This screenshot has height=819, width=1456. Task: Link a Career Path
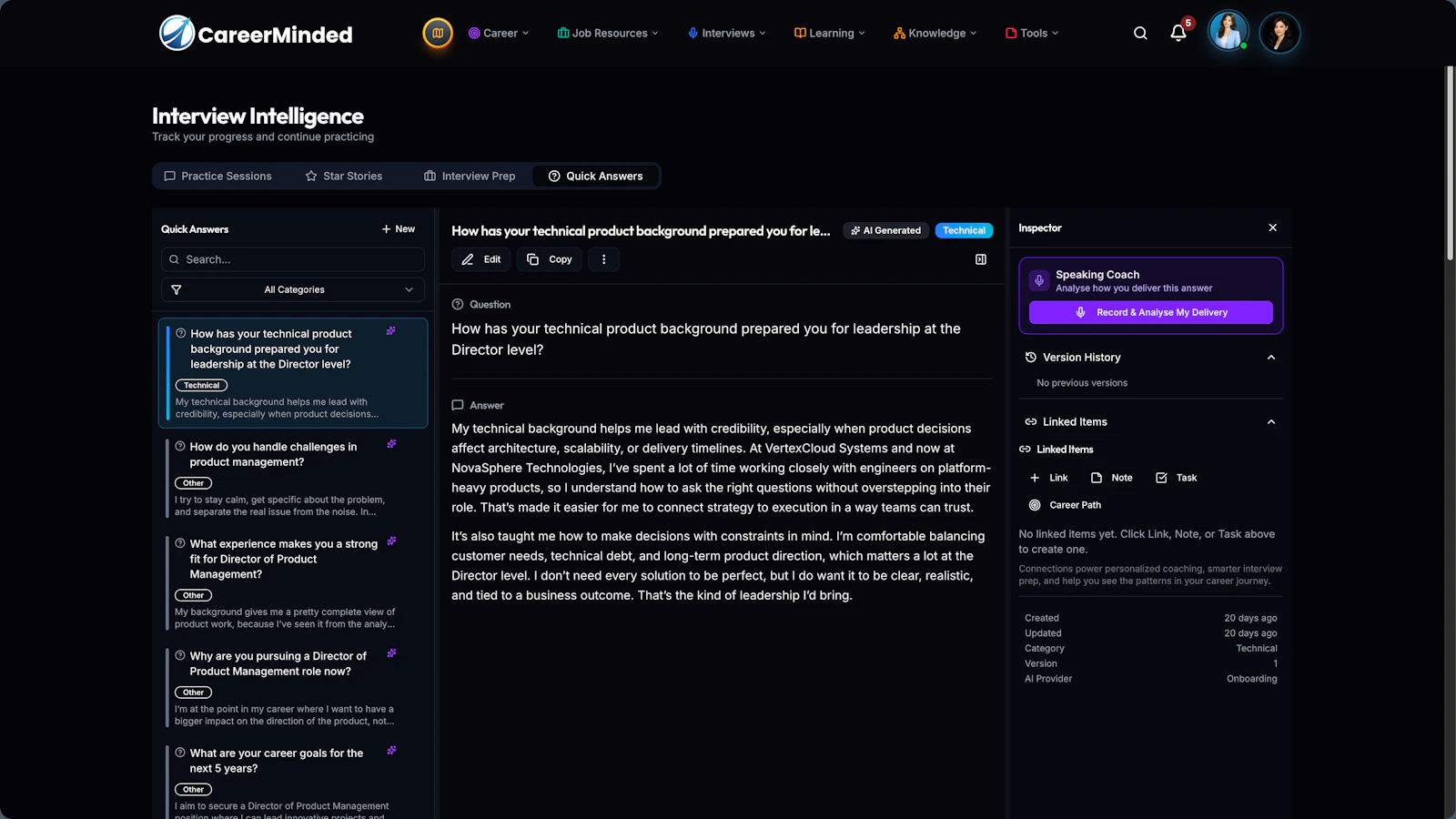coord(1065,505)
